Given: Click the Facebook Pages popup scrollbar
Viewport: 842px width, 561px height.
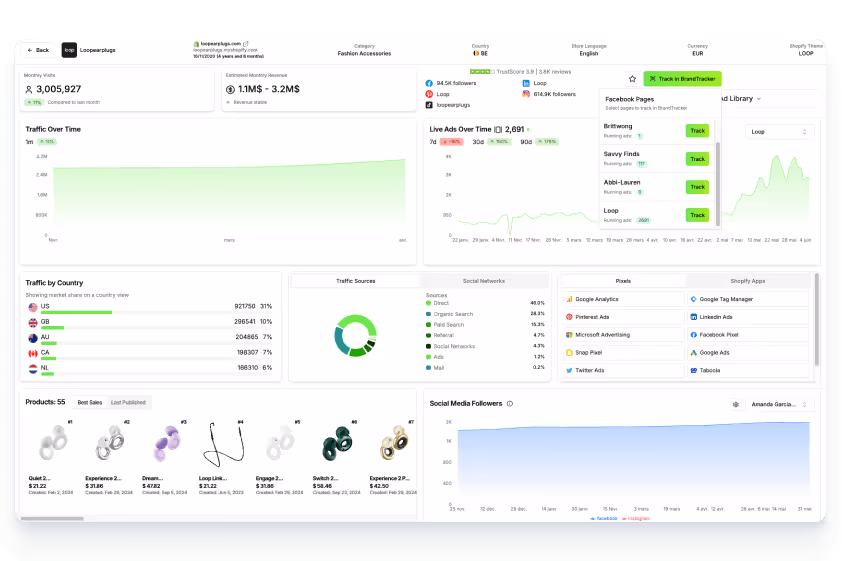Looking at the screenshot, I should click(718, 184).
